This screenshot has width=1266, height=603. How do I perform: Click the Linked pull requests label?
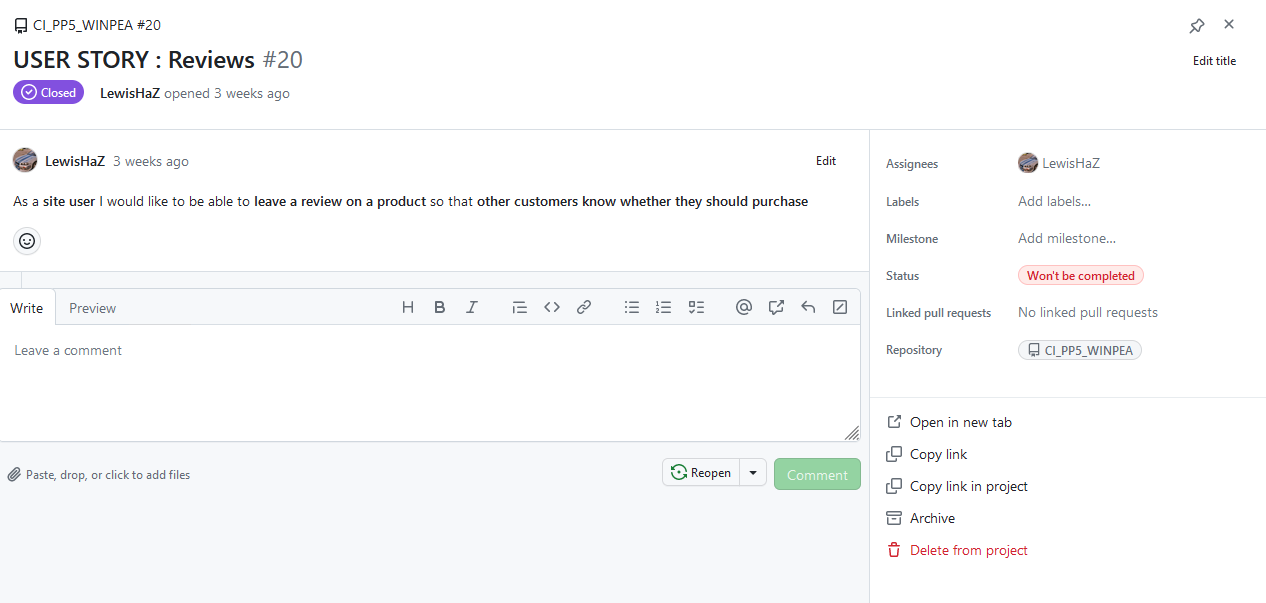[938, 313]
